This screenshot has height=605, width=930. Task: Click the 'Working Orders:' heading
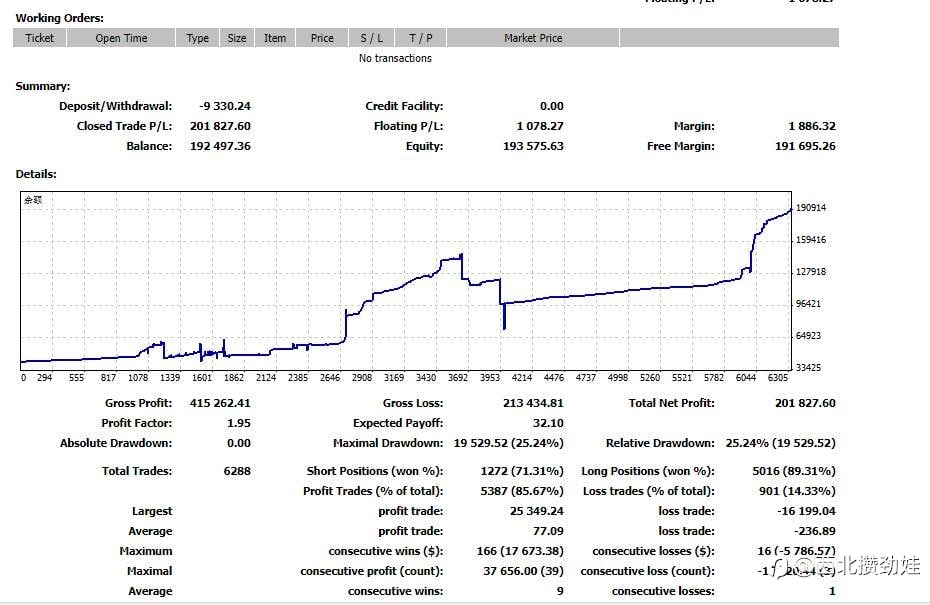tap(59, 18)
